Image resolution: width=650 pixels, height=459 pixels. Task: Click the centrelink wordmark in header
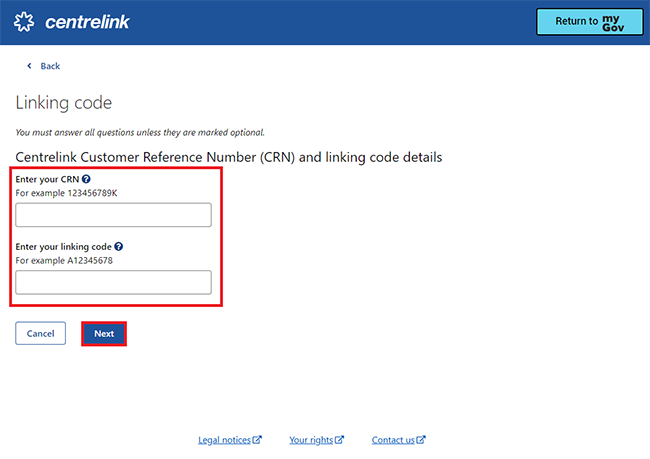click(x=87, y=22)
